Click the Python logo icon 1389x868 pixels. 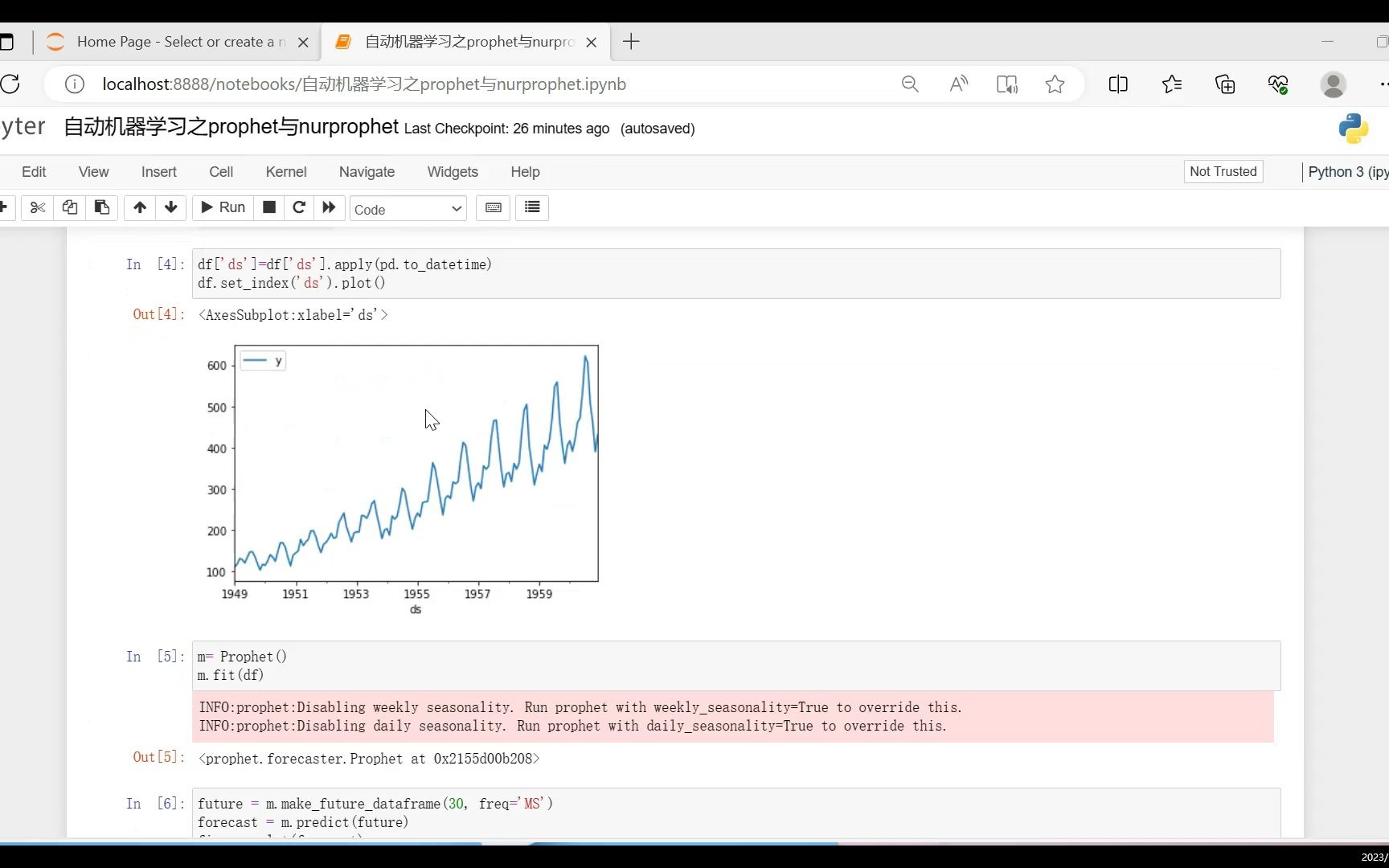click(x=1353, y=129)
